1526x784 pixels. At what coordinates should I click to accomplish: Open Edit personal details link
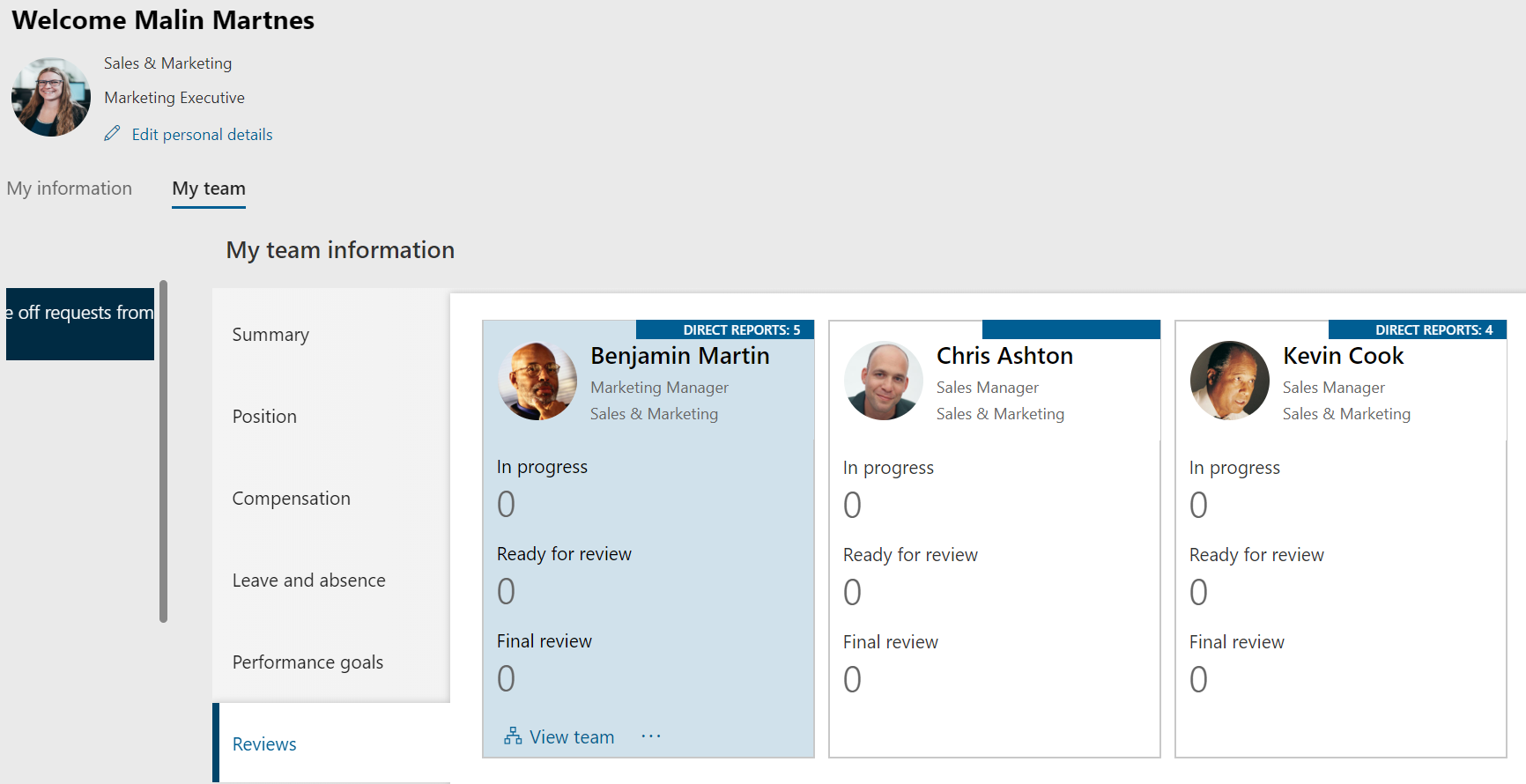tap(202, 135)
